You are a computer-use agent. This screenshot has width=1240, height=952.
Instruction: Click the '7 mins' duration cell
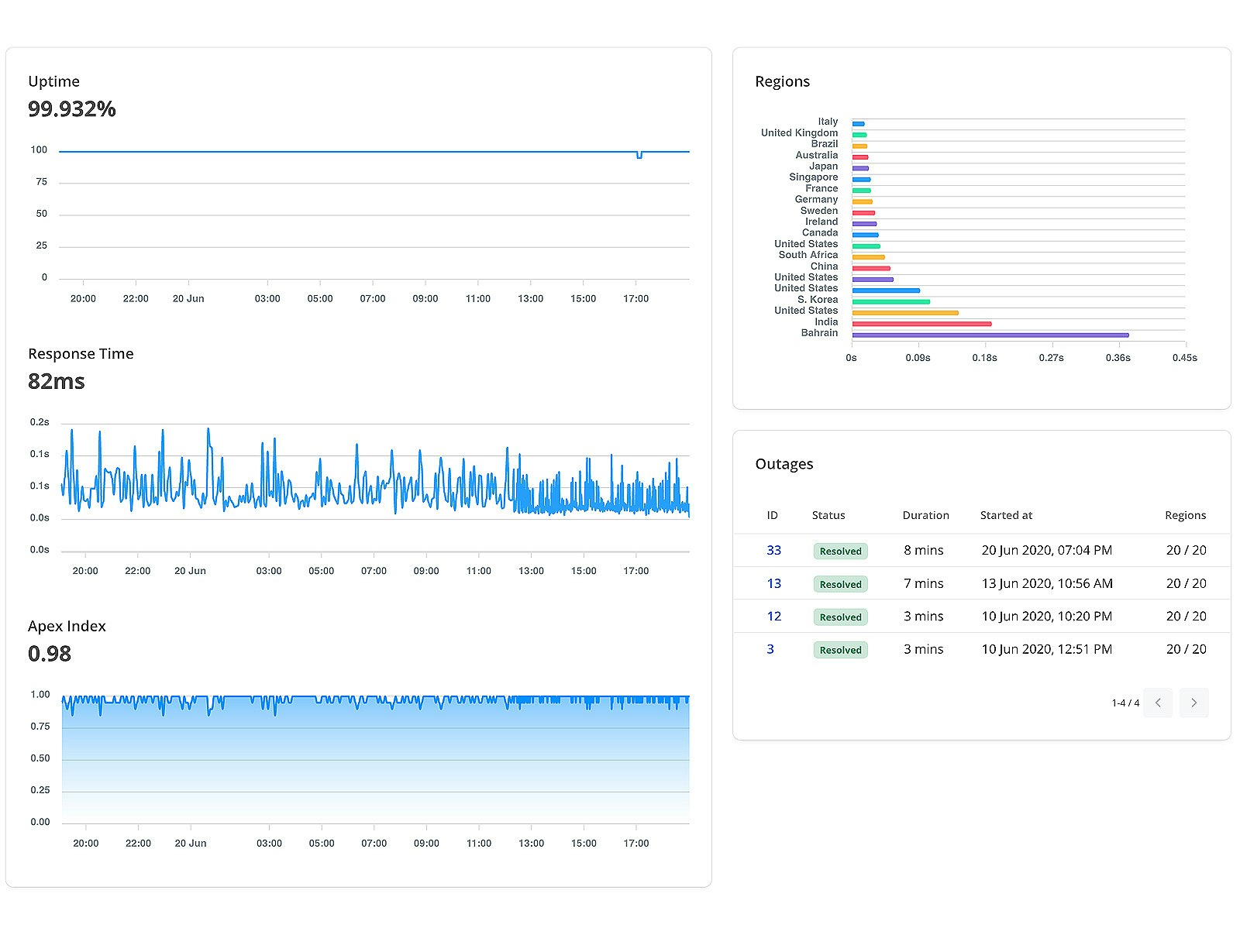tap(923, 583)
